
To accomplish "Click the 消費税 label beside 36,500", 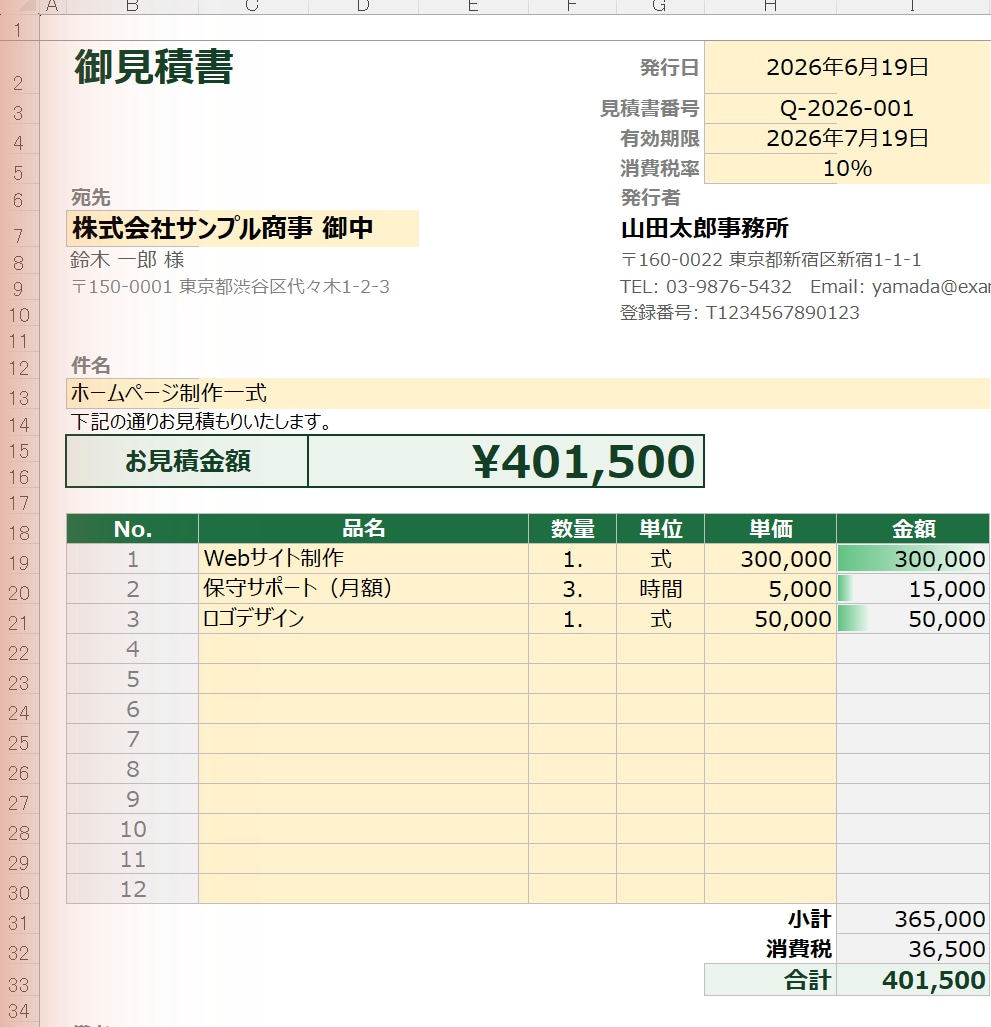I will 799,949.
